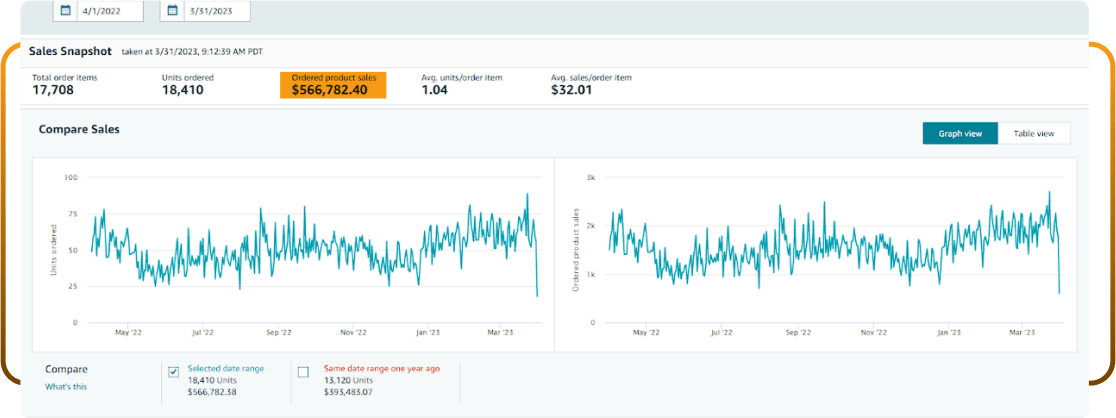Click the red Same date range one year ago label
This screenshot has height=418, width=1116.
coord(380,368)
